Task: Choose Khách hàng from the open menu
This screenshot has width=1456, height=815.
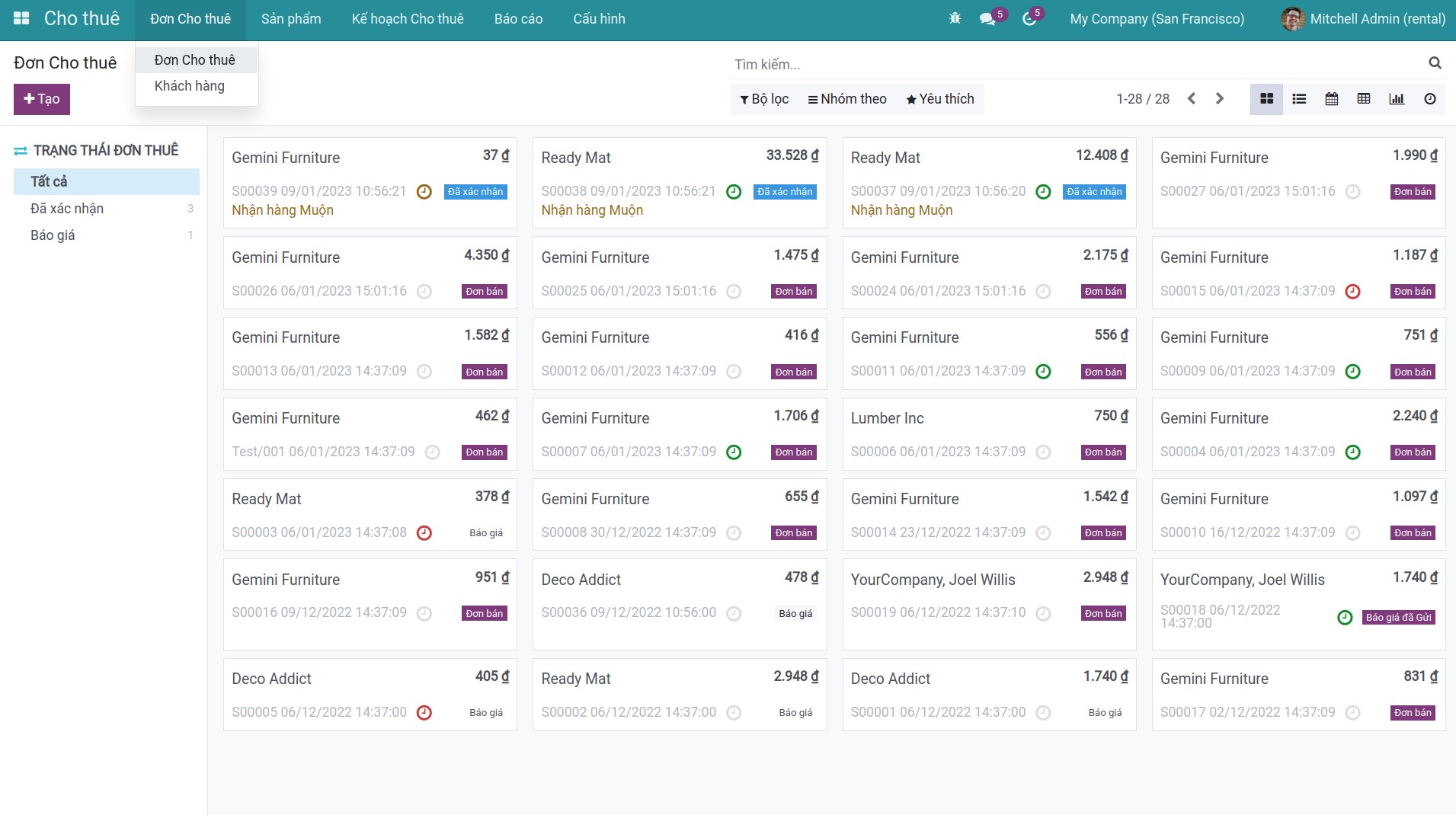Action: (189, 86)
